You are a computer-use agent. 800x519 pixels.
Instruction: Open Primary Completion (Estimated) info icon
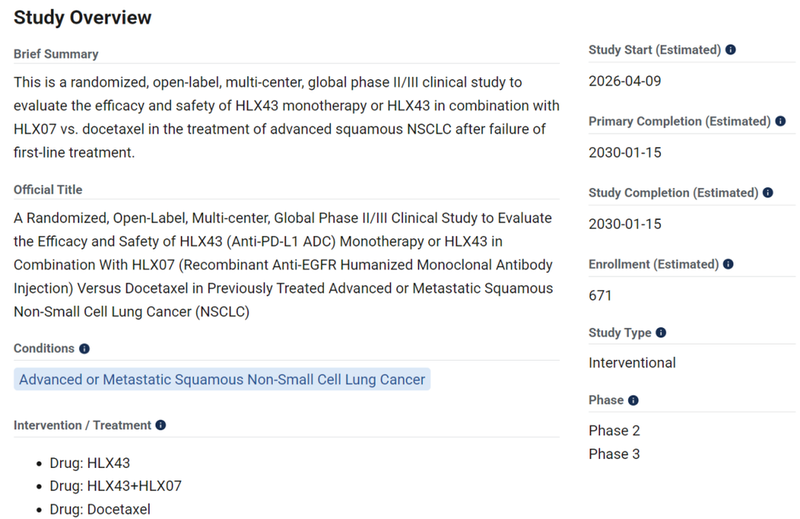pyautogui.click(x=779, y=121)
